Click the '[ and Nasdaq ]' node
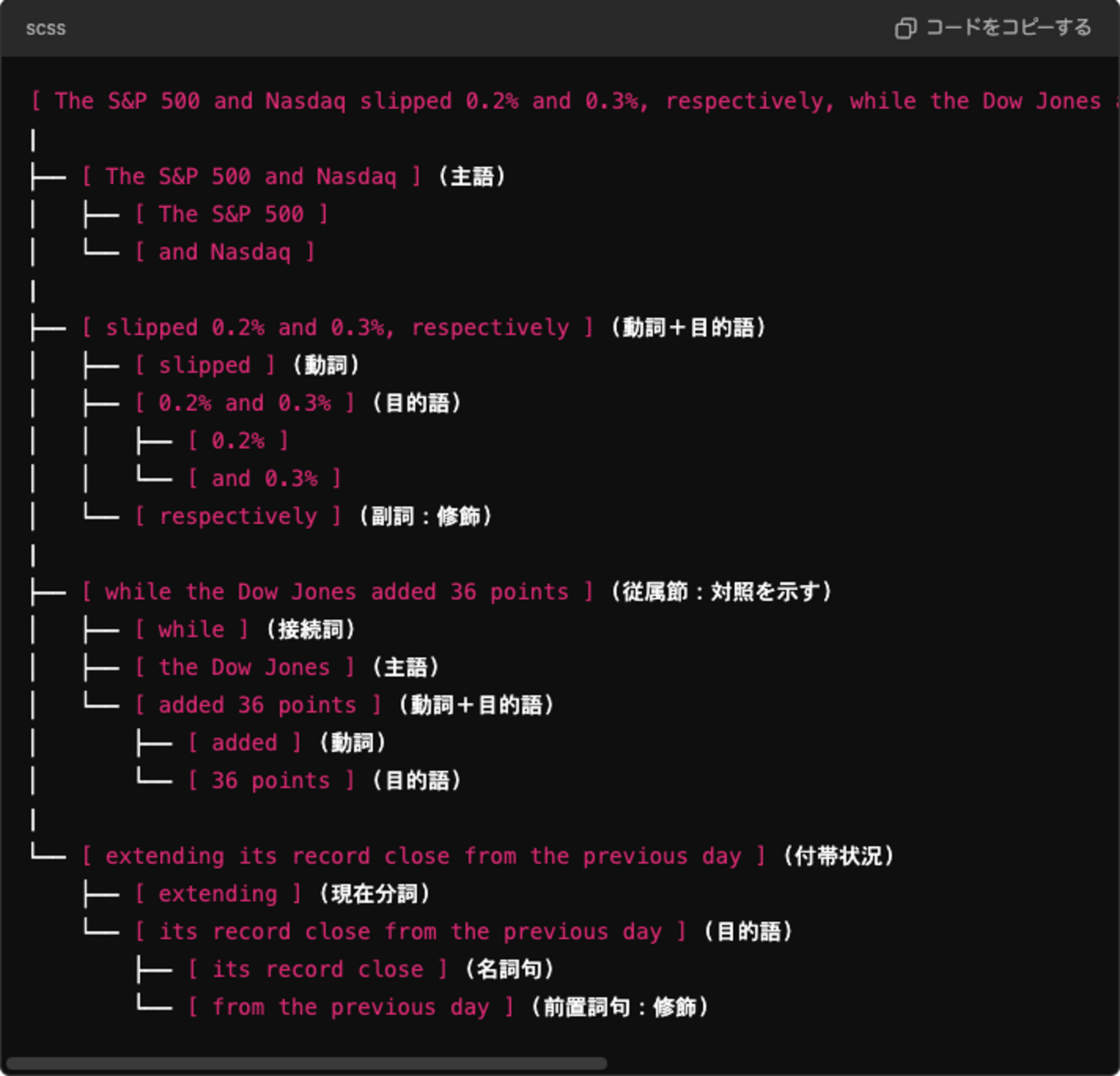The width and height of the screenshot is (1120, 1076). click(x=225, y=252)
